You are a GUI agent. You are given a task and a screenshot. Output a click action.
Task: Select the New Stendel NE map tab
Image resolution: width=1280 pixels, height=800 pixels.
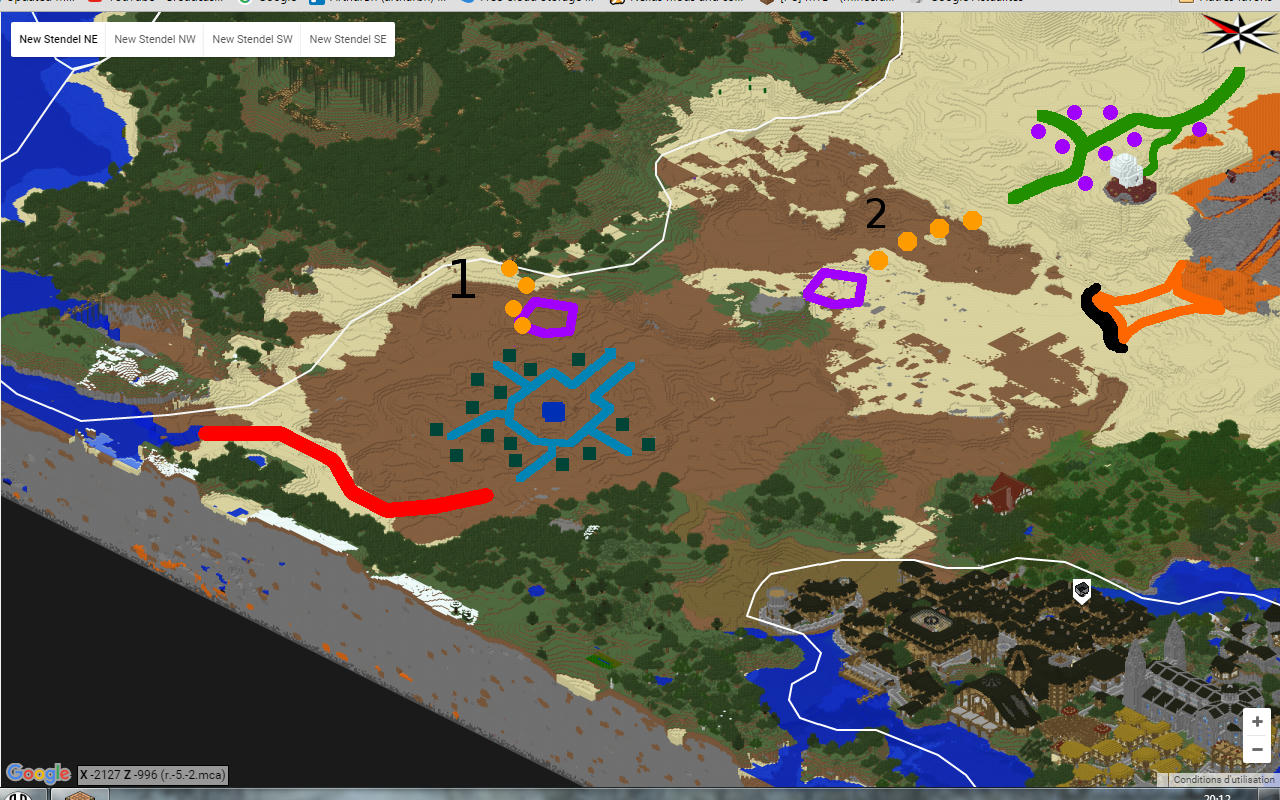click(59, 40)
